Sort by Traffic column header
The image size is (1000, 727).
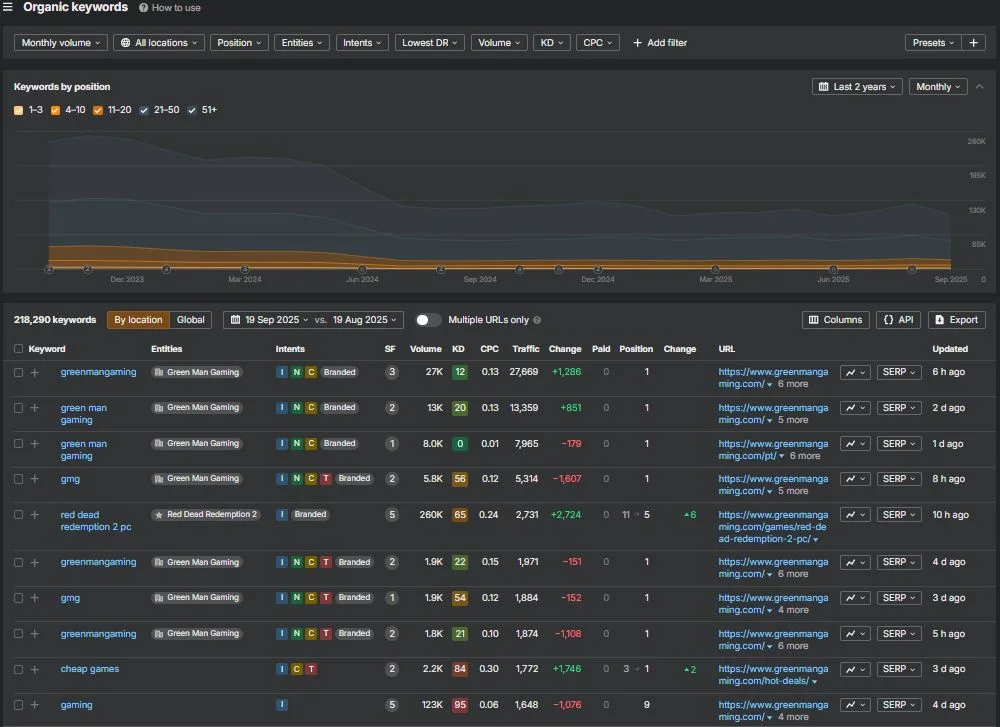[x=526, y=349]
